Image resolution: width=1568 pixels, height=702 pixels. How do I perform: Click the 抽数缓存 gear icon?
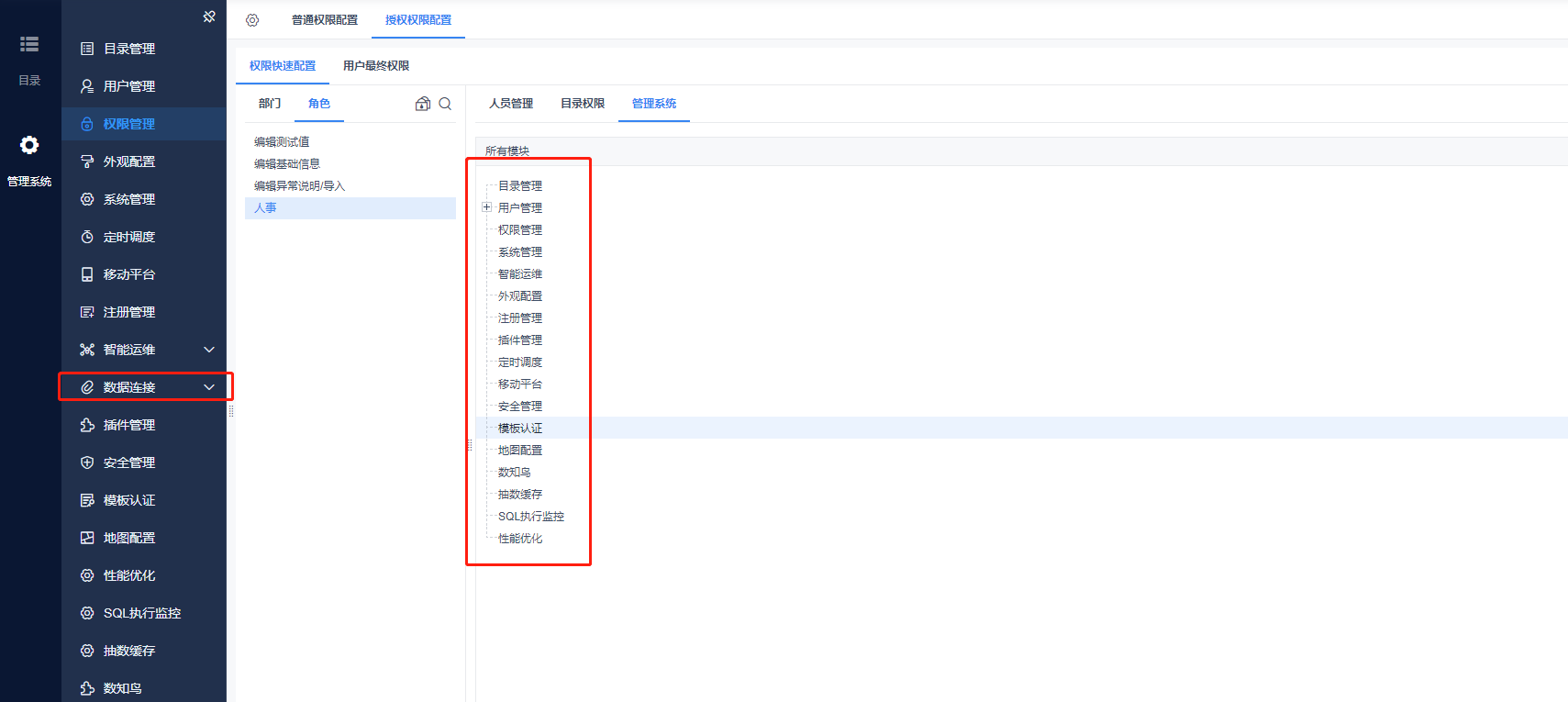[x=87, y=651]
